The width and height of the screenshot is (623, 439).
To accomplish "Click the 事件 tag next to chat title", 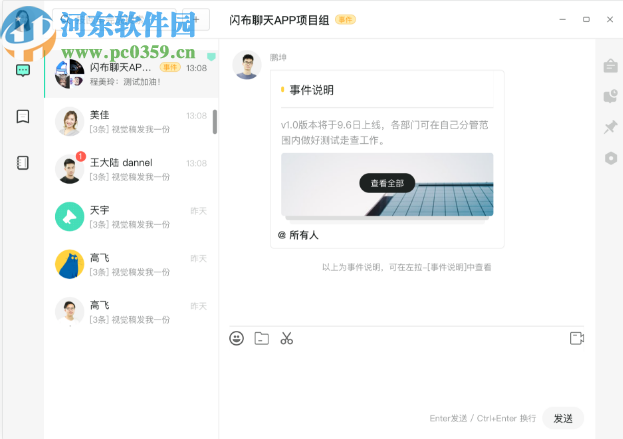I will [345, 19].
